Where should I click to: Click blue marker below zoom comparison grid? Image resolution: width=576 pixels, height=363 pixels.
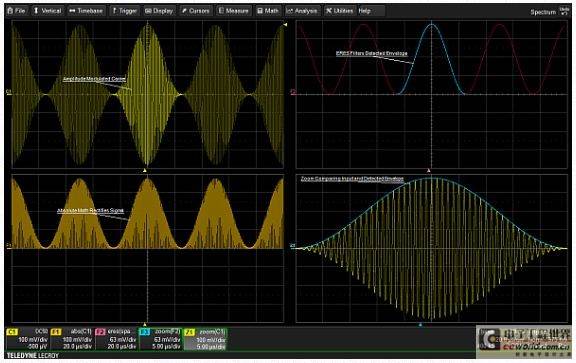(x=421, y=325)
